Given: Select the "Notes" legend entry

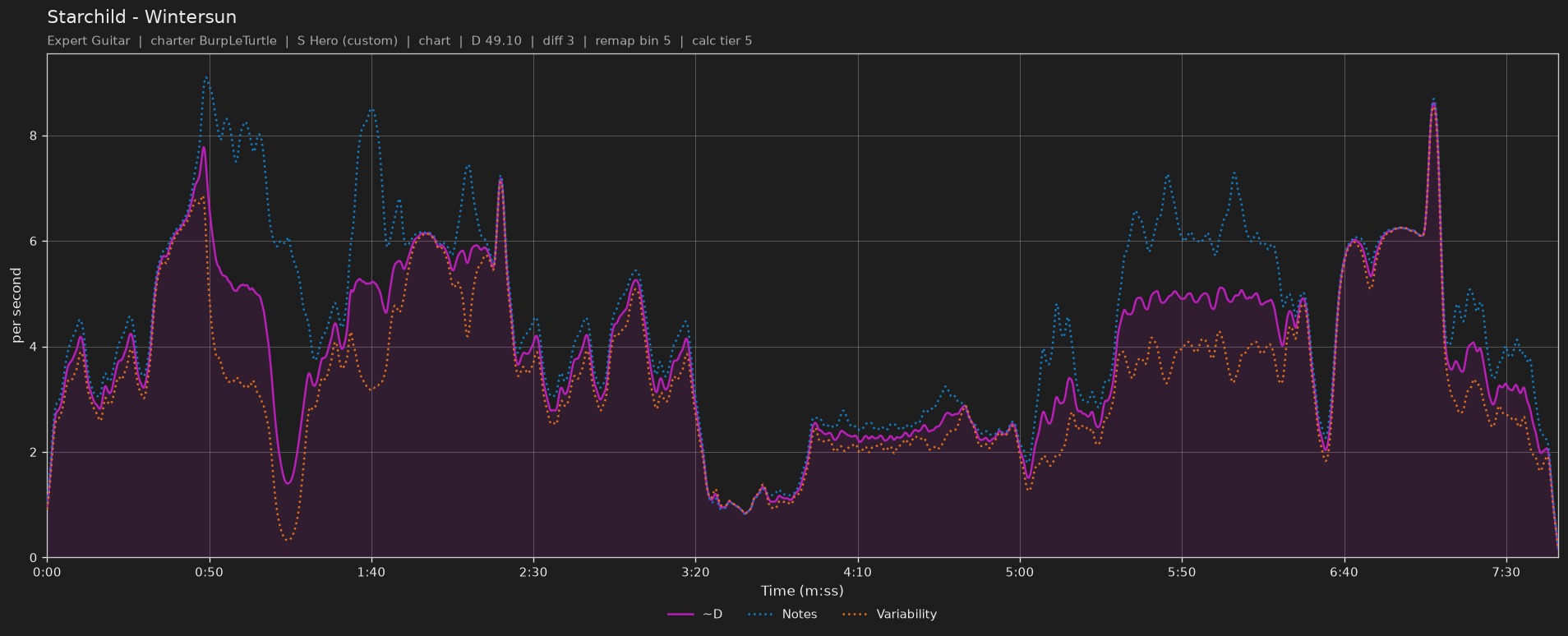Looking at the screenshot, I should pos(783,615).
